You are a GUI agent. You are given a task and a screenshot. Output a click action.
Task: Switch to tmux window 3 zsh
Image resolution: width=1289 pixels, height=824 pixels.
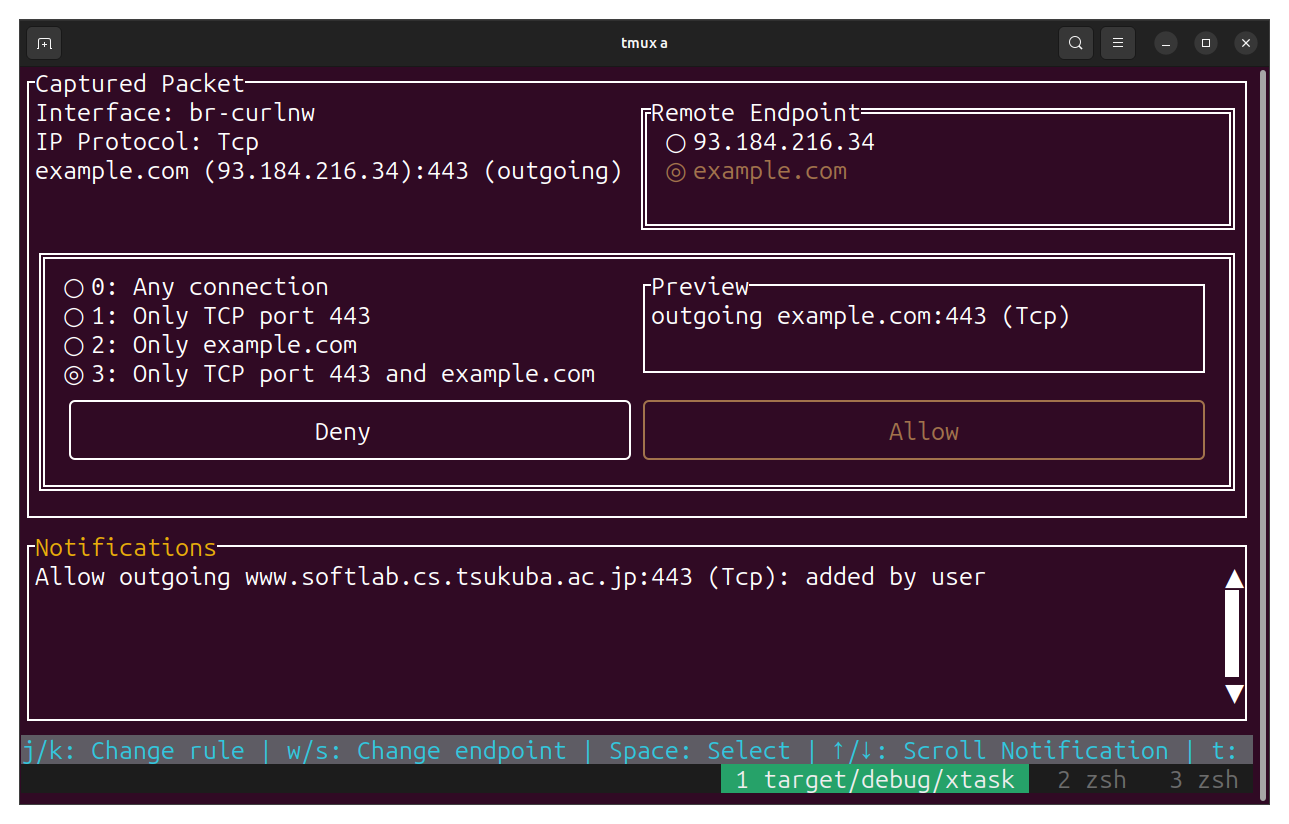point(1203,780)
